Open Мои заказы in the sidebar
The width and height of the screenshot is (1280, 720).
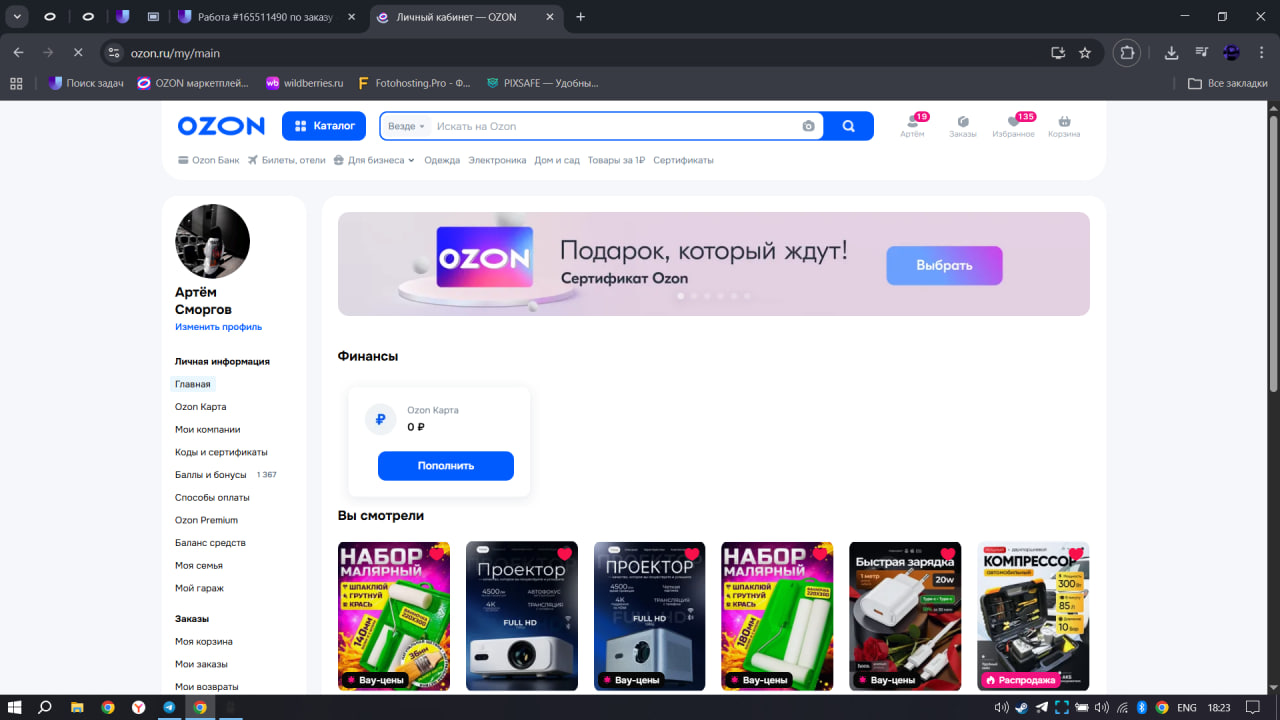(201, 664)
